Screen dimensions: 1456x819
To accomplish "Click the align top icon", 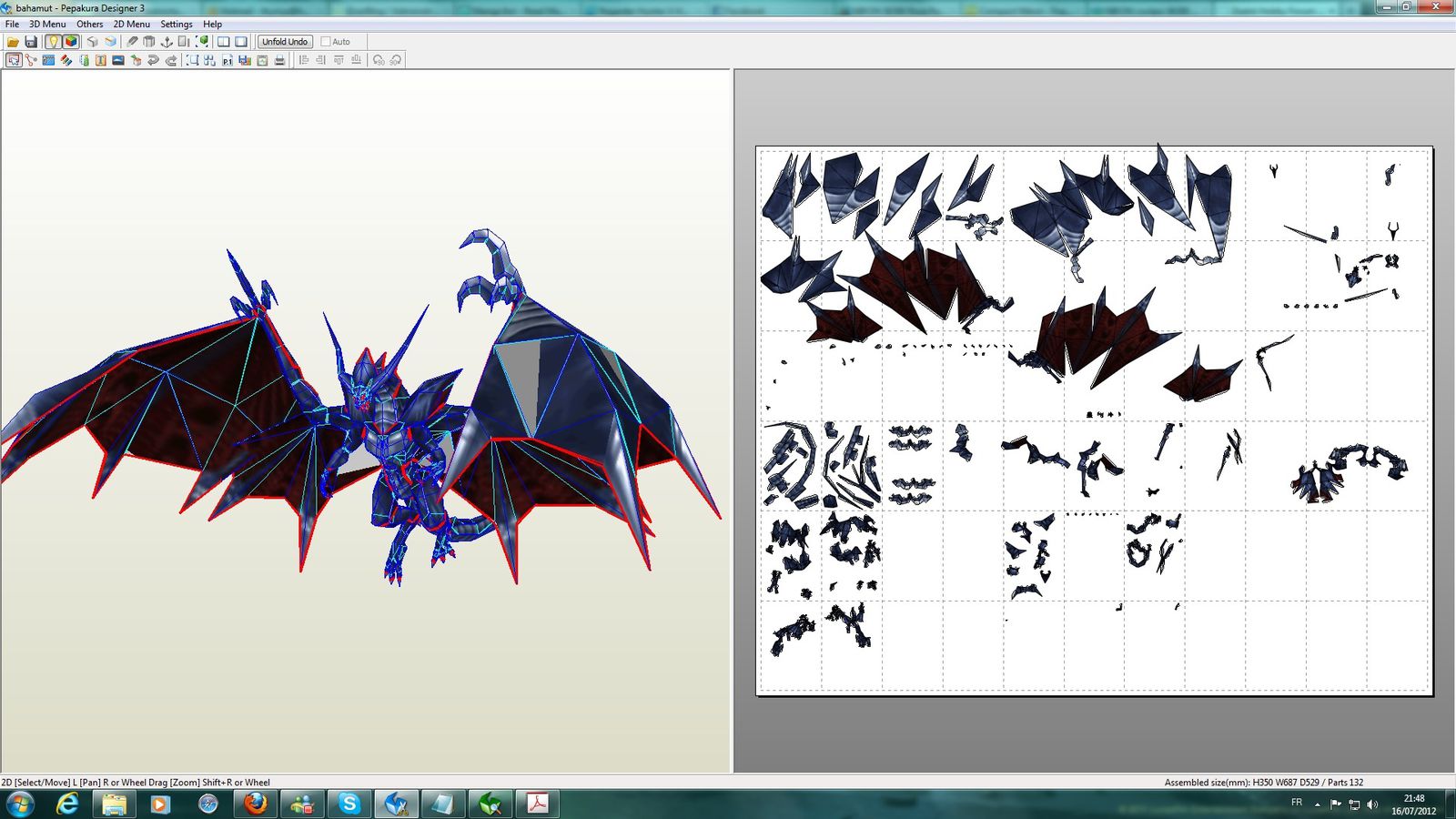I will (339, 60).
